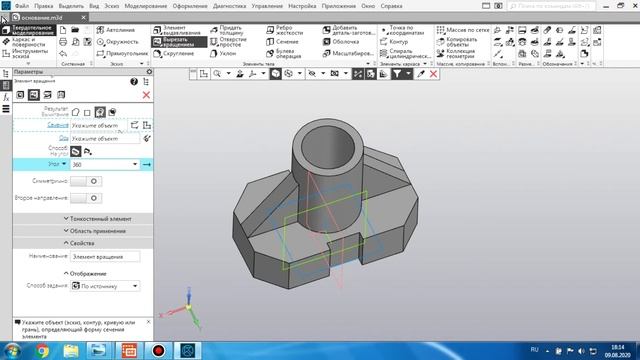Click the Ось link in parameters

tap(63, 138)
